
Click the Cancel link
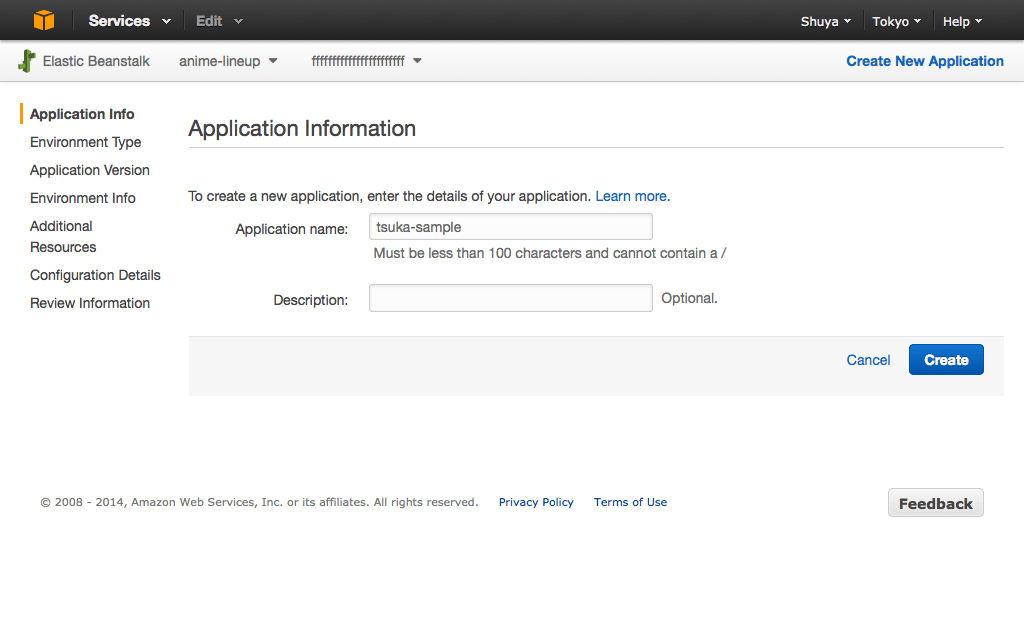pos(867,360)
